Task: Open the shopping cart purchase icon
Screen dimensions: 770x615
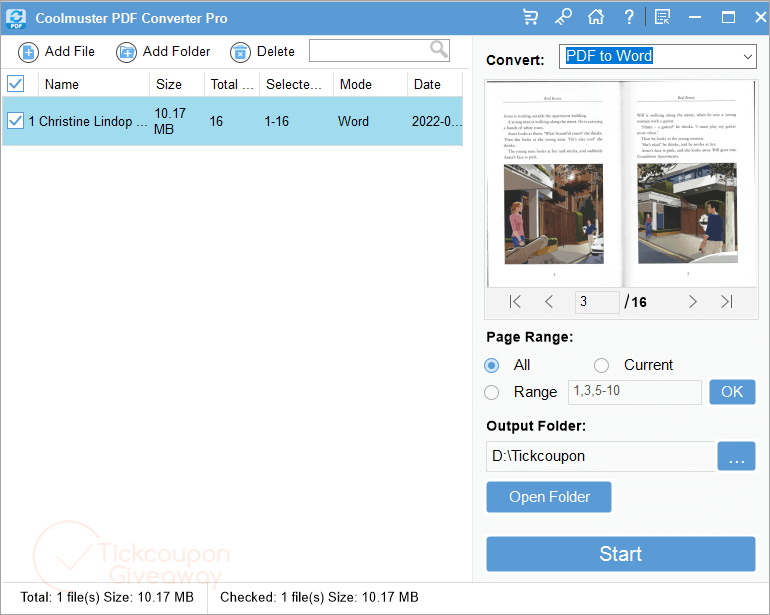Action: (x=530, y=17)
